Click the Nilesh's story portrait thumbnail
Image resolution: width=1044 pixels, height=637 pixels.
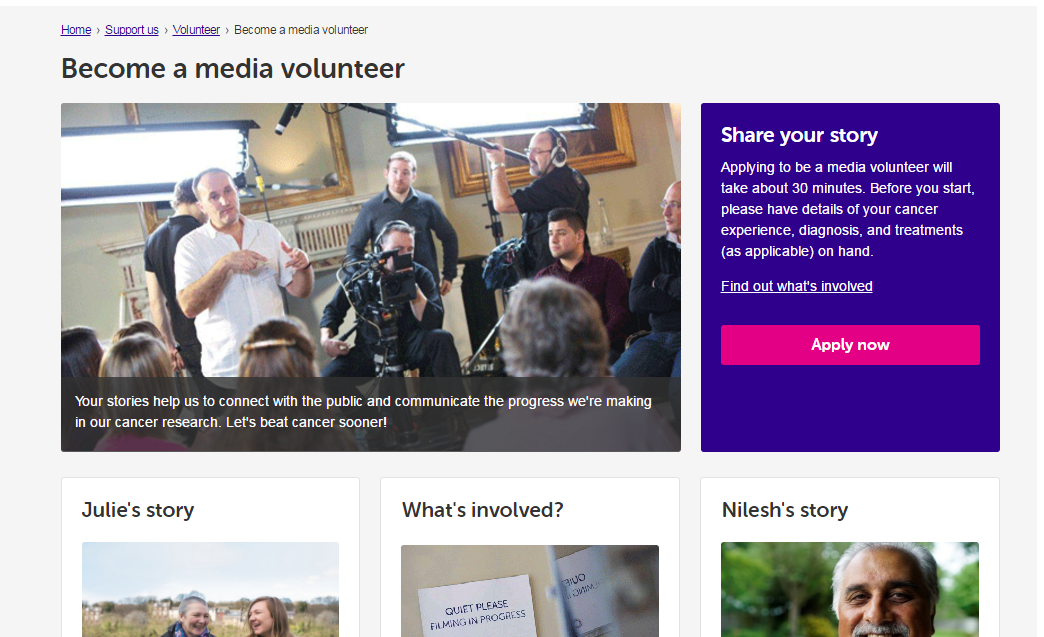[850, 590]
